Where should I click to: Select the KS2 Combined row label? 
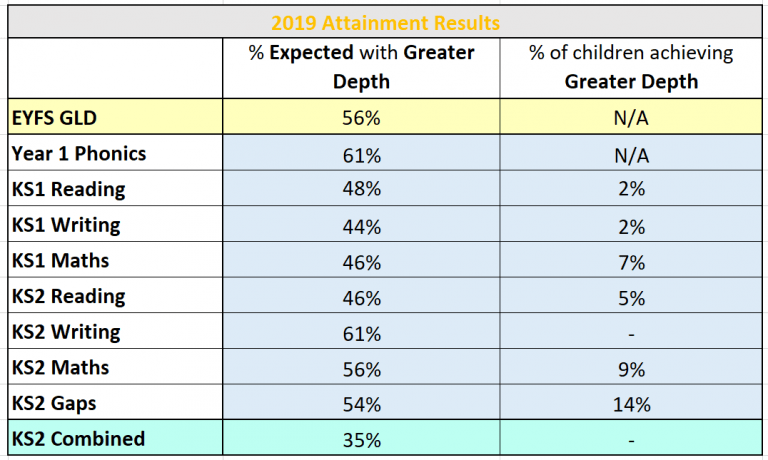79,439
